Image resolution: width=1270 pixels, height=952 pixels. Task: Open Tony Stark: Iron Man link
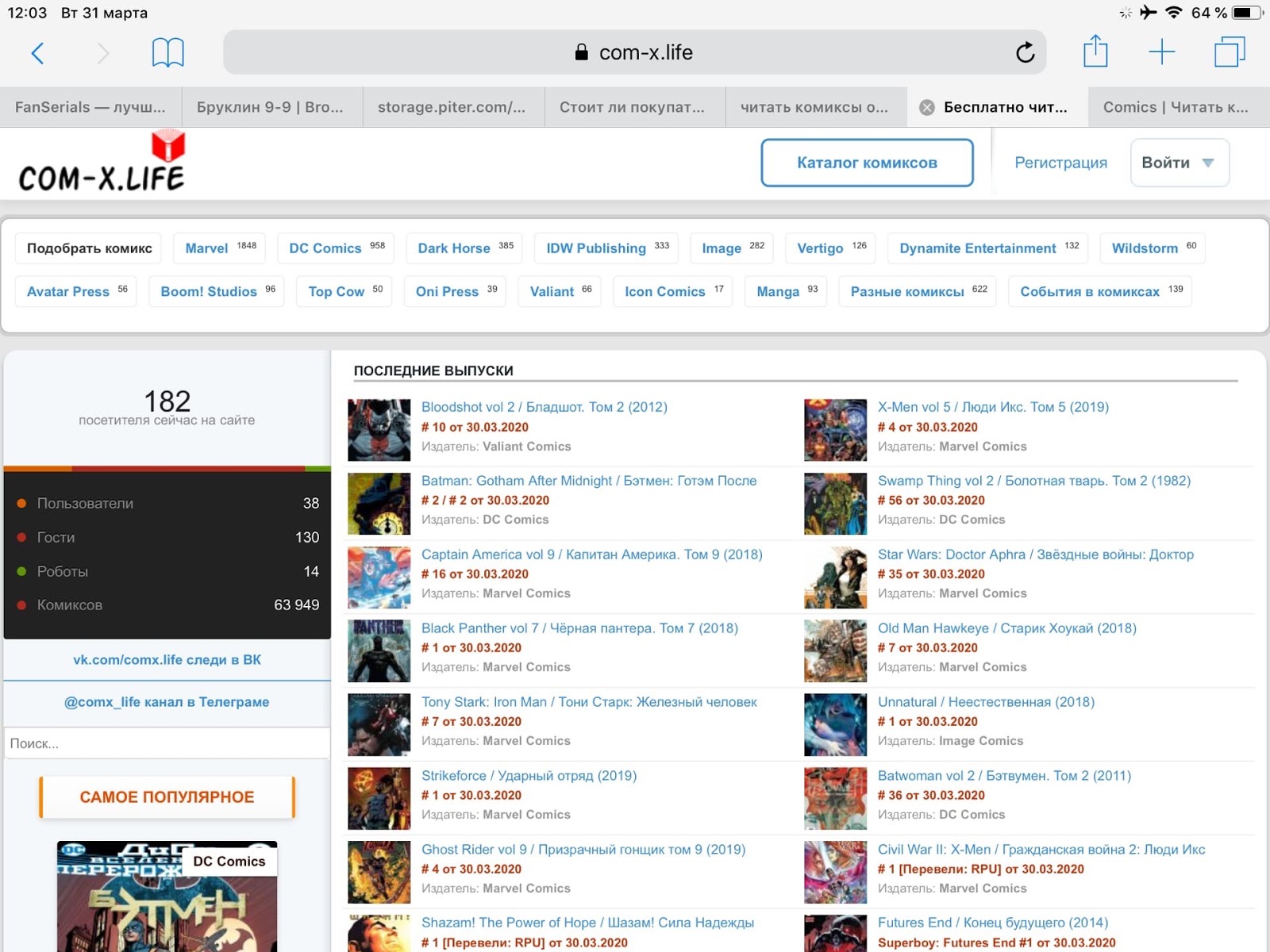pyautogui.click(x=589, y=702)
